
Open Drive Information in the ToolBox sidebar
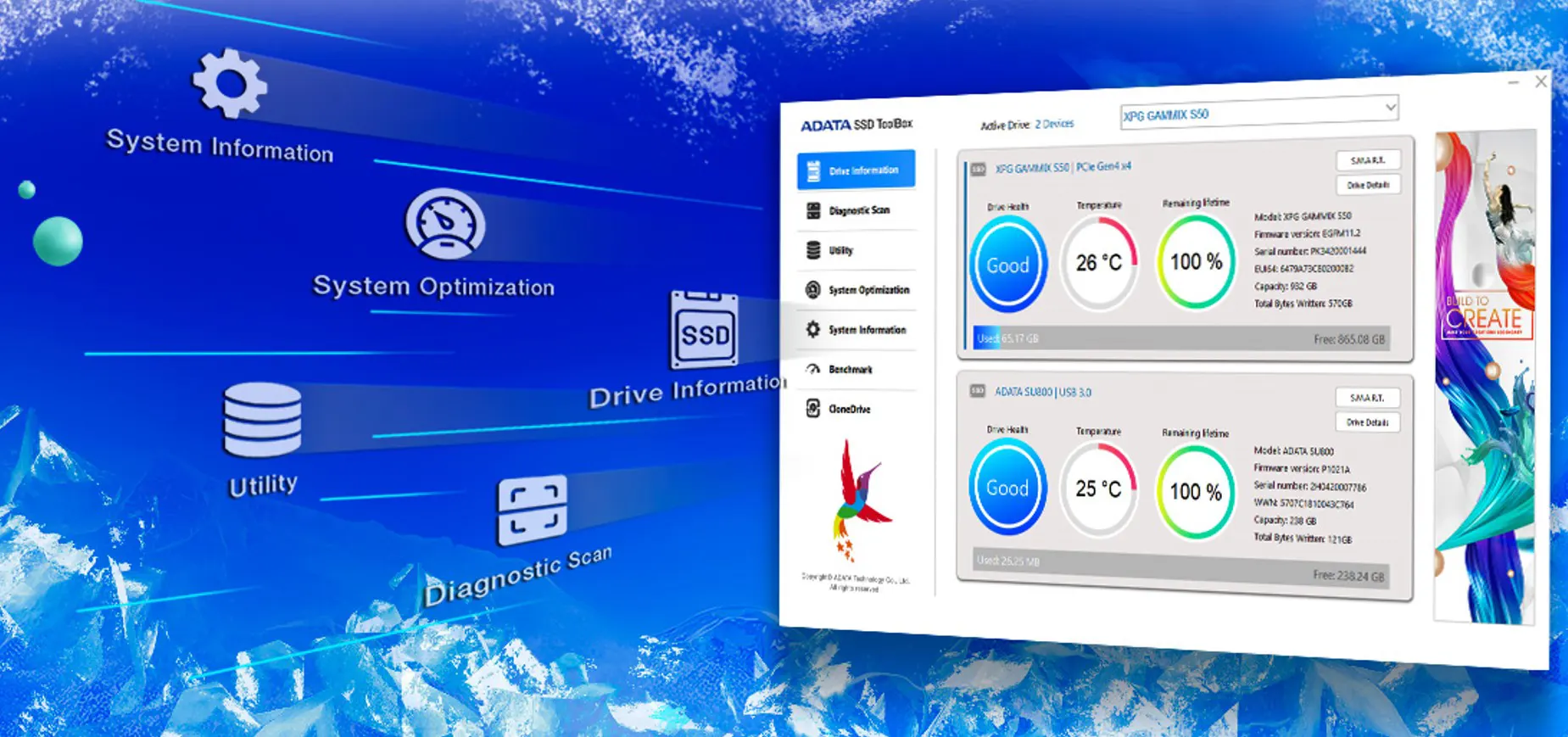click(856, 170)
